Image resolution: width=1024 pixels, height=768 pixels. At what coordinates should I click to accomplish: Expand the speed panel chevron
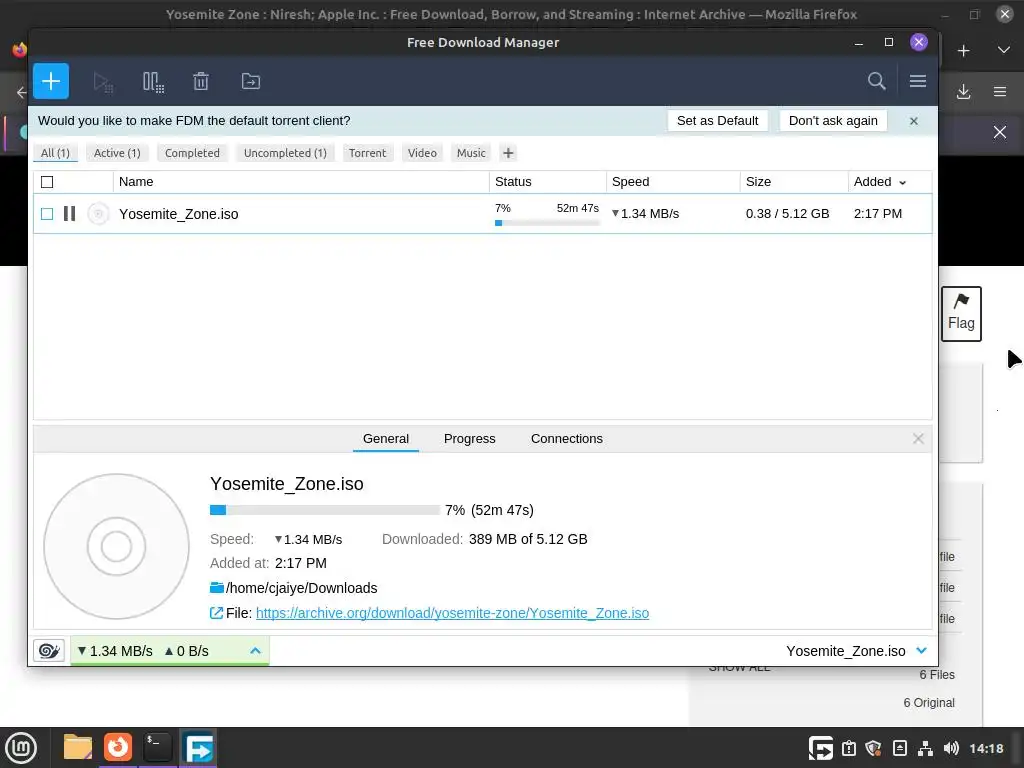point(255,650)
